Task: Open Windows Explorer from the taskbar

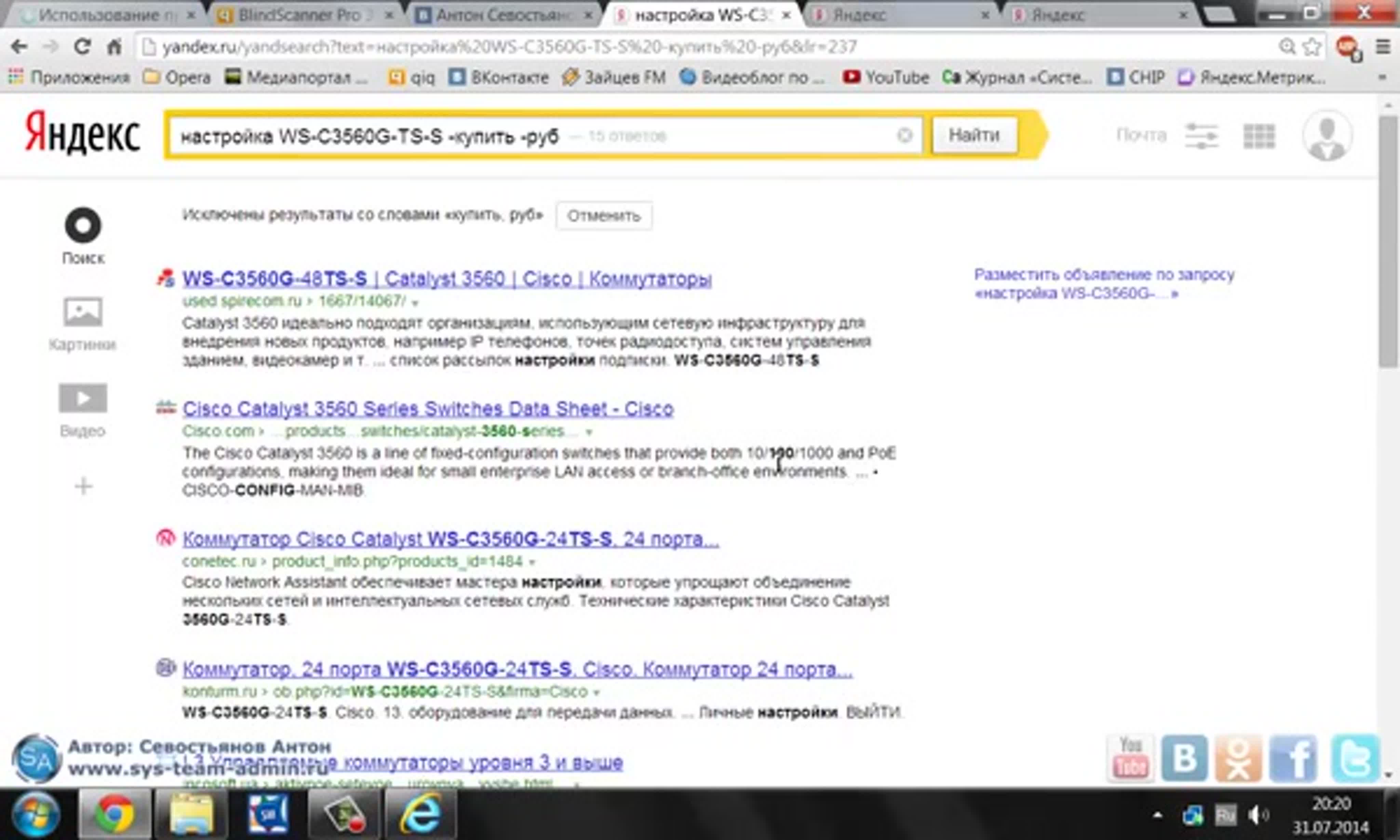Action: coord(192,814)
